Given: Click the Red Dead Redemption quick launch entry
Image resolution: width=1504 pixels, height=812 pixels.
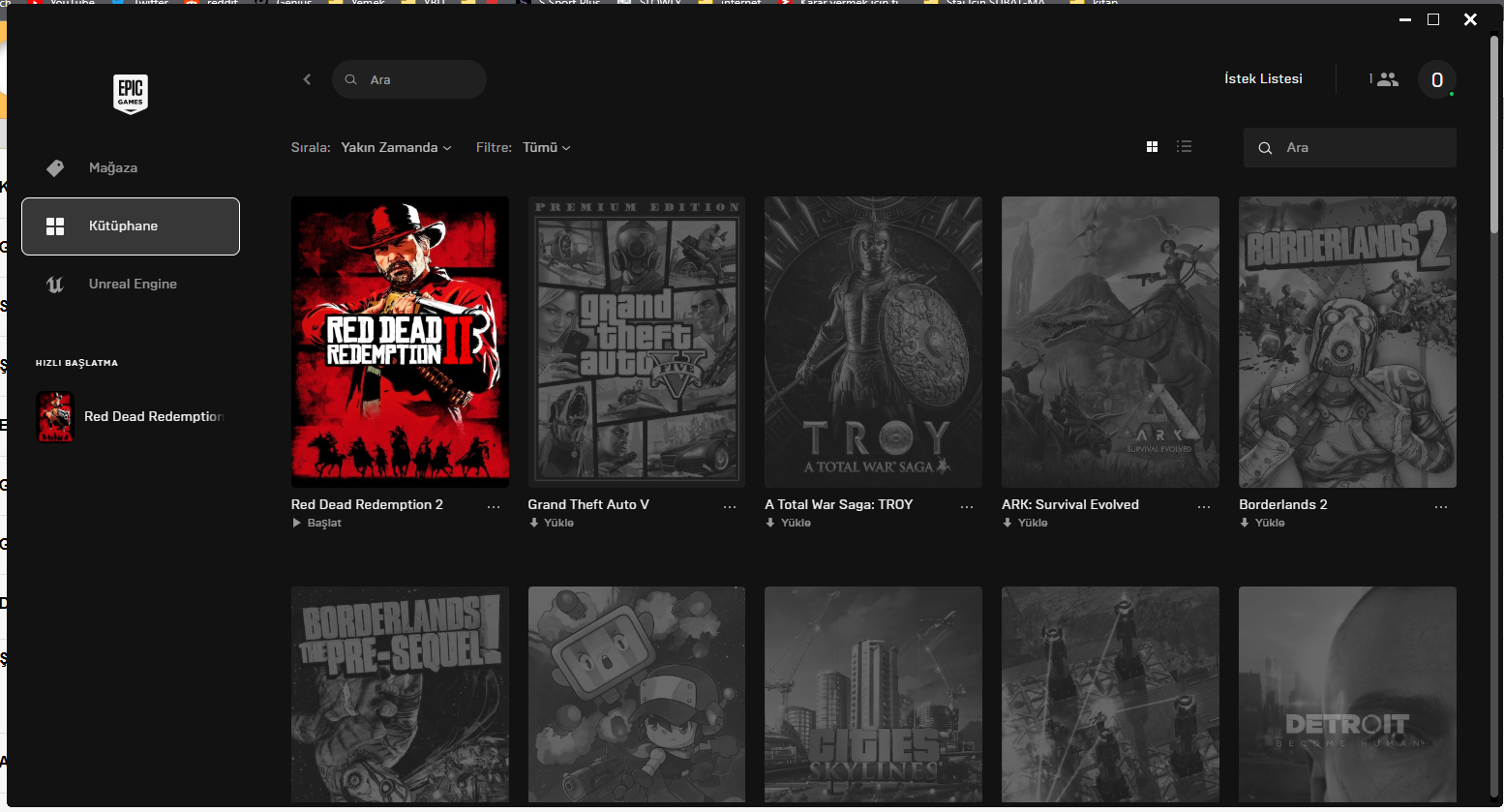Looking at the screenshot, I should click(x=131, y=417).
